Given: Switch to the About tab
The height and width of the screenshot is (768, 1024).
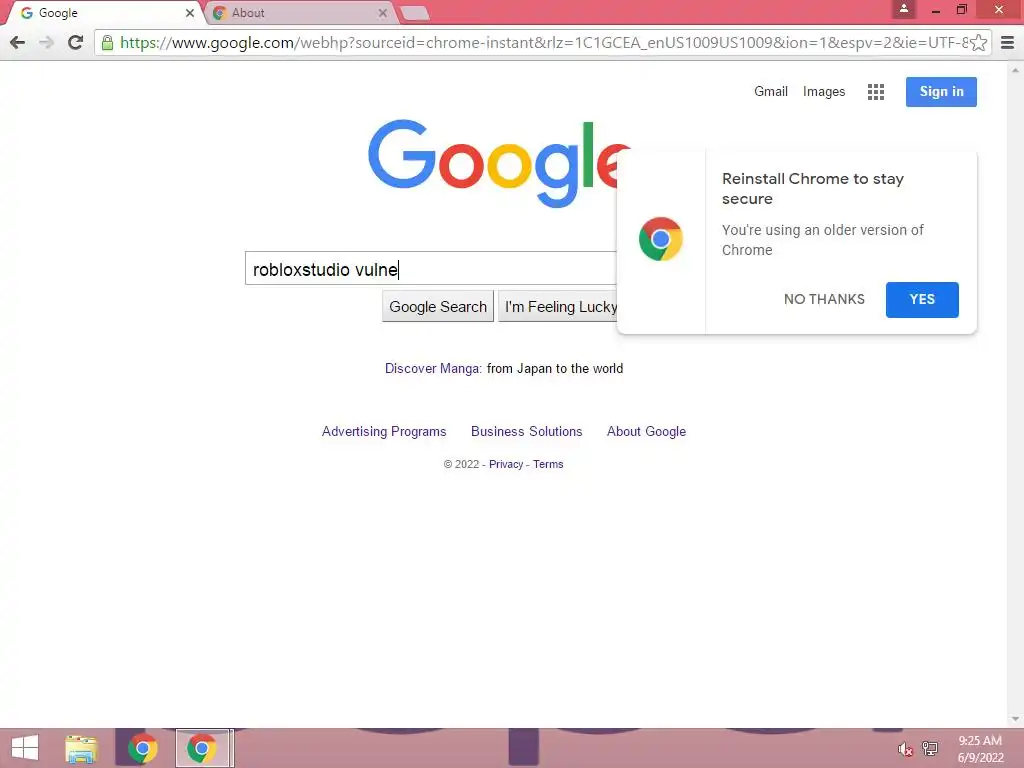Looking at the screenshot, I should pyautogui.click(x=300, y=13).
